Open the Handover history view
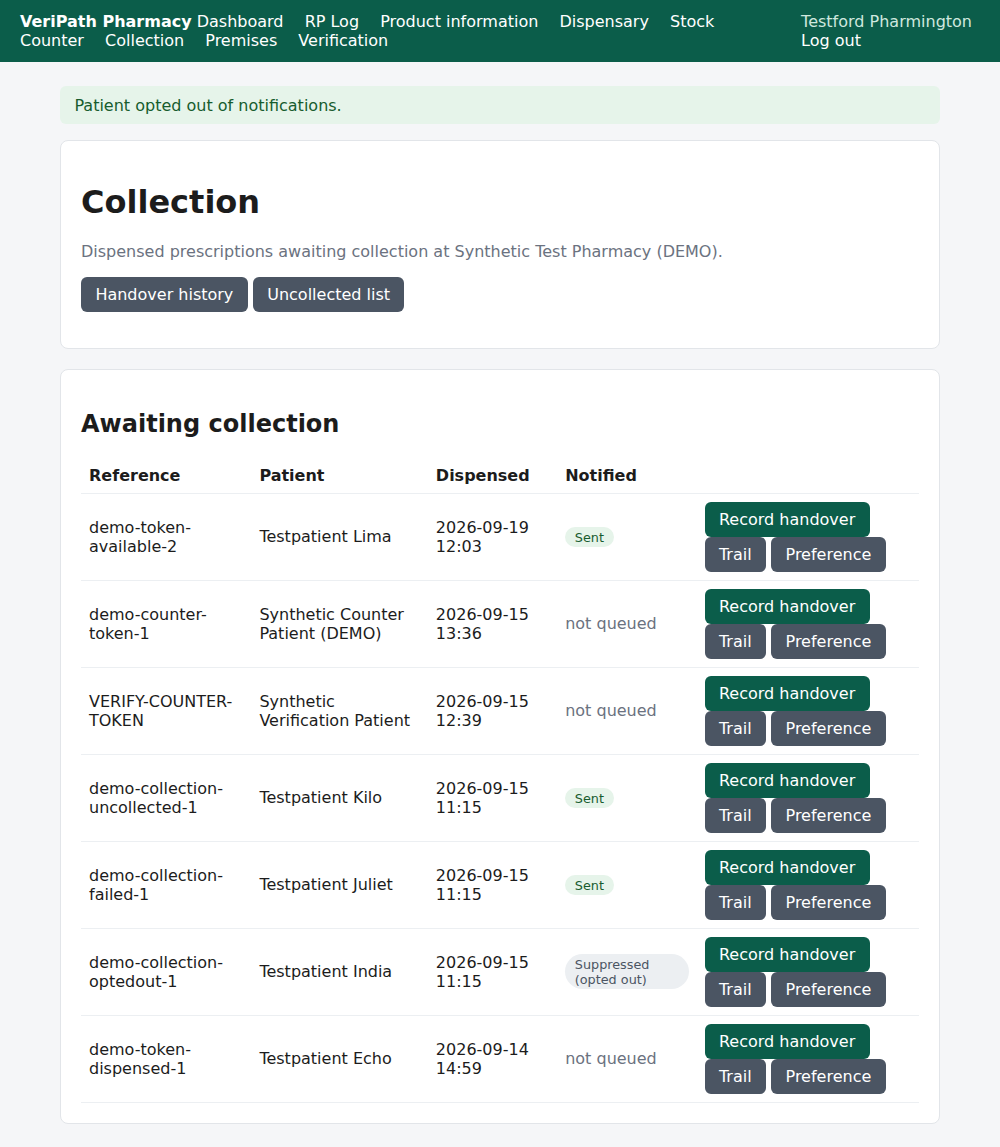The image size is (1000, 1147). pos(164,294)
